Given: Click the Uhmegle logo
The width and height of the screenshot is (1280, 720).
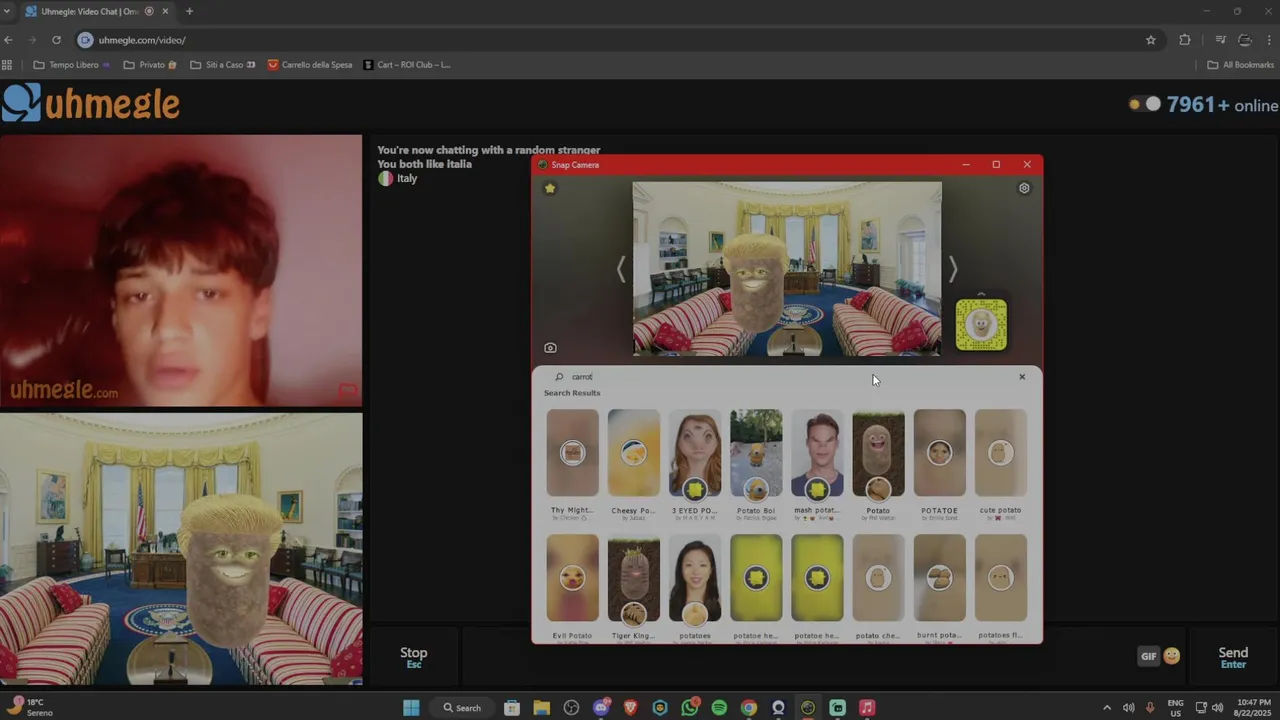Looking at the screenshot, I should tap(91, 102).
